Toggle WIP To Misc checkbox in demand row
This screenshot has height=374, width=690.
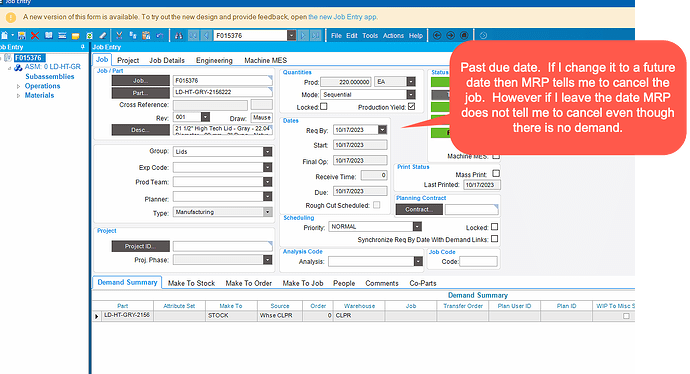tap(626, 316)
